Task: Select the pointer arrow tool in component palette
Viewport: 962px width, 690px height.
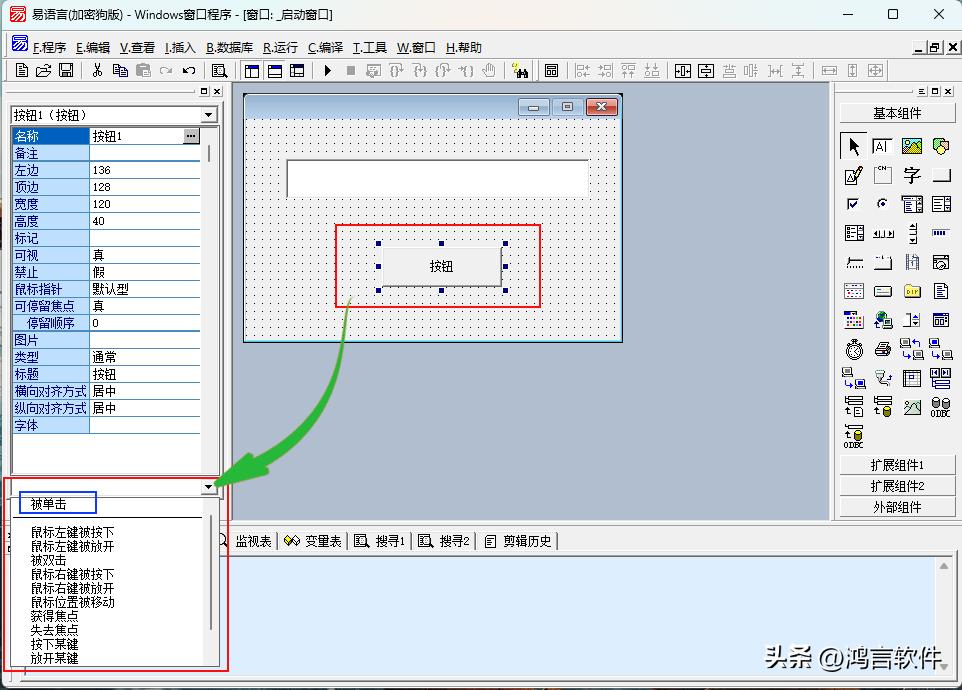Action: pyautogui.click(x=853, y=147)
